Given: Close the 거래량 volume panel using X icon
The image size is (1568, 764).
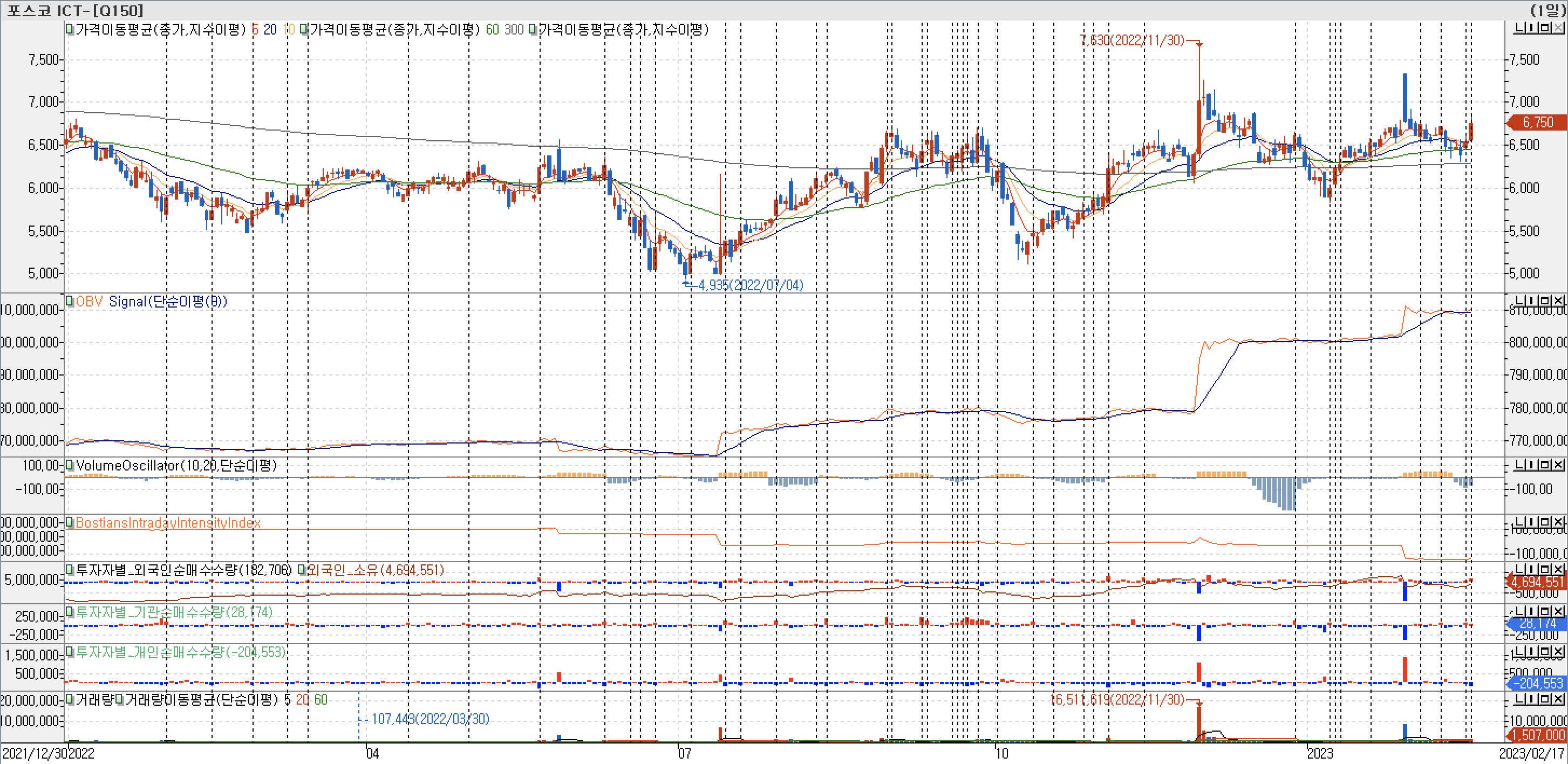Looking at the screenshot, I should [x=1558, y=699].
